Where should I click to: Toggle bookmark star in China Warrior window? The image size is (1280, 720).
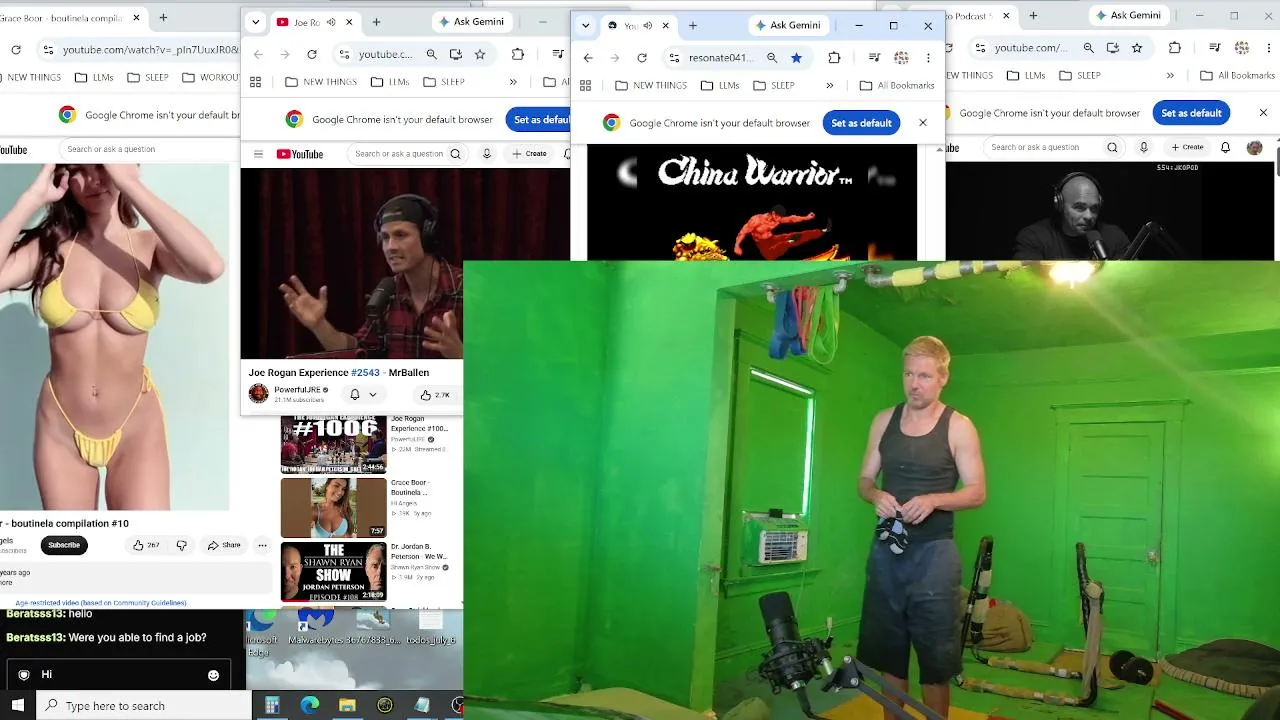pos(796,58)
